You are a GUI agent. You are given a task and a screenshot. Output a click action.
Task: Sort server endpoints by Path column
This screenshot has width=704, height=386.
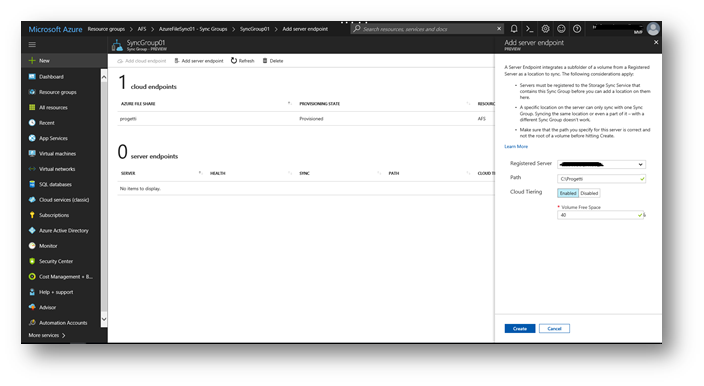[394, 173]
